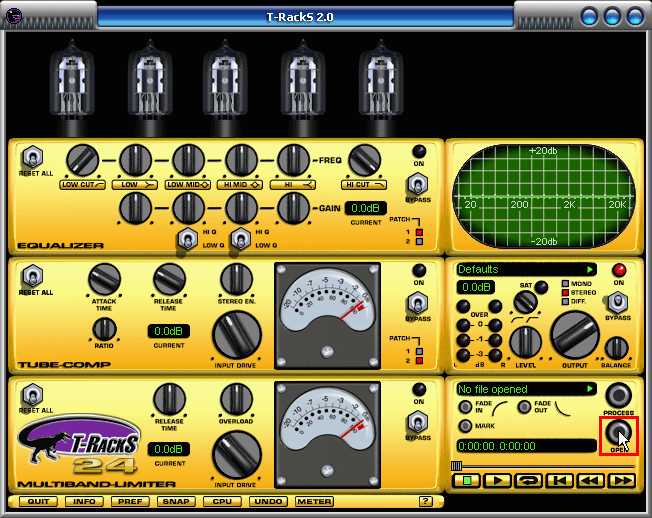Select the Diff. output mode
The image size is (652, 518).
(x=565, y=301)
